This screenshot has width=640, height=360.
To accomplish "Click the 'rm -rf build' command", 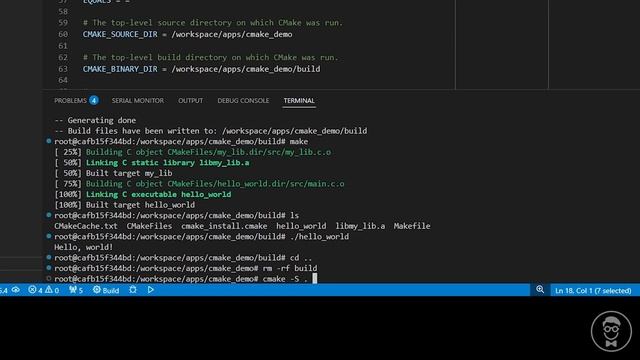I will coord(290,269).
